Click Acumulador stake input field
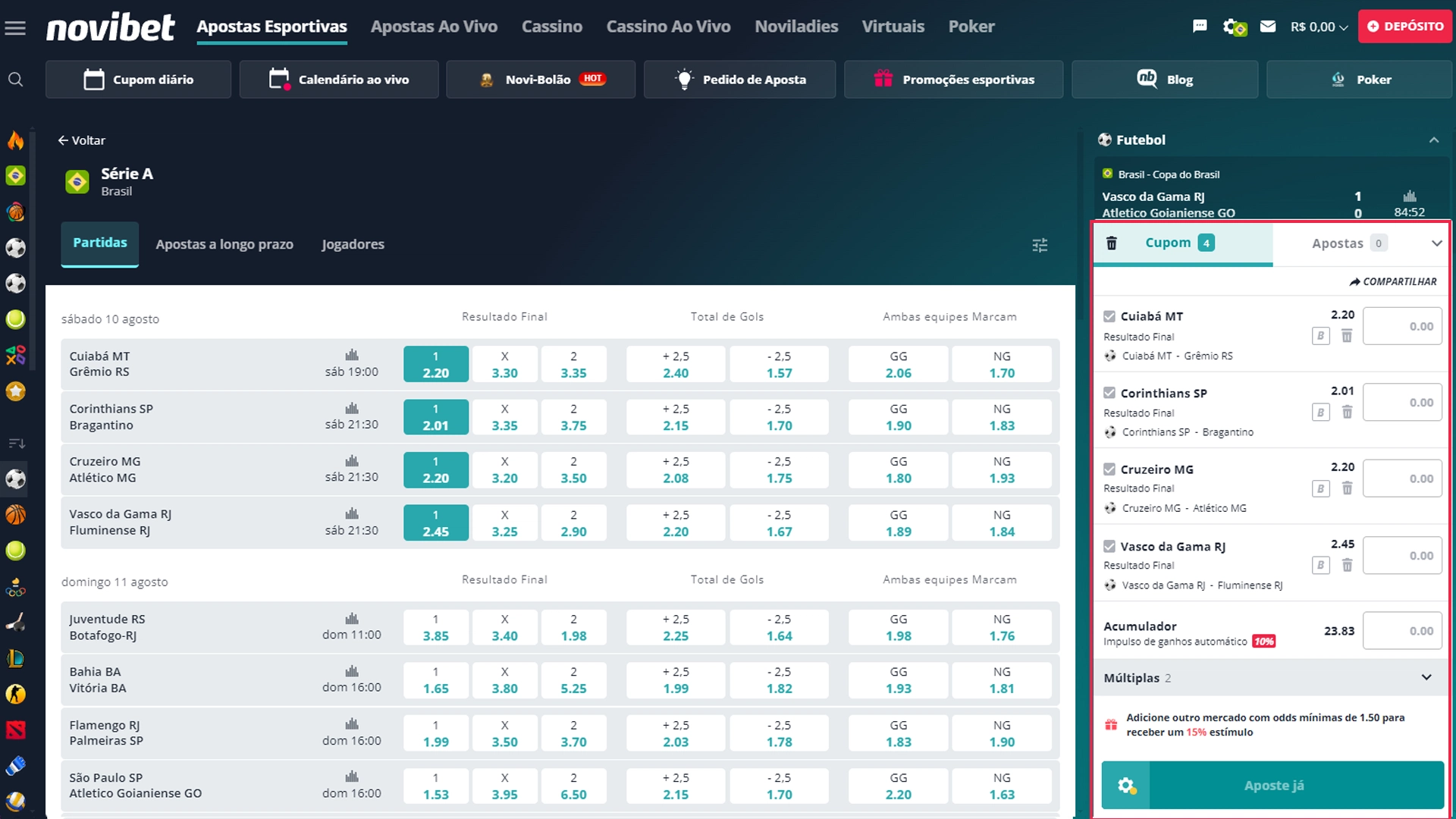The width and height of the screenshot is (1456, 819). pos(1402,631)
